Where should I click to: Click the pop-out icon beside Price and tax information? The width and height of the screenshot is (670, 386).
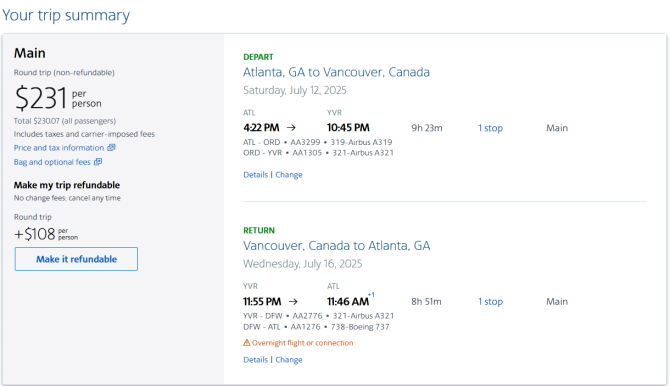click(111, 147)
